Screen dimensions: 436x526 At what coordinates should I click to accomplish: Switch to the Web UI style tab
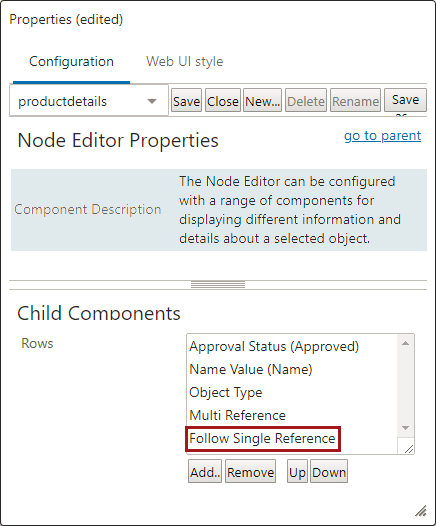point(184,61)
